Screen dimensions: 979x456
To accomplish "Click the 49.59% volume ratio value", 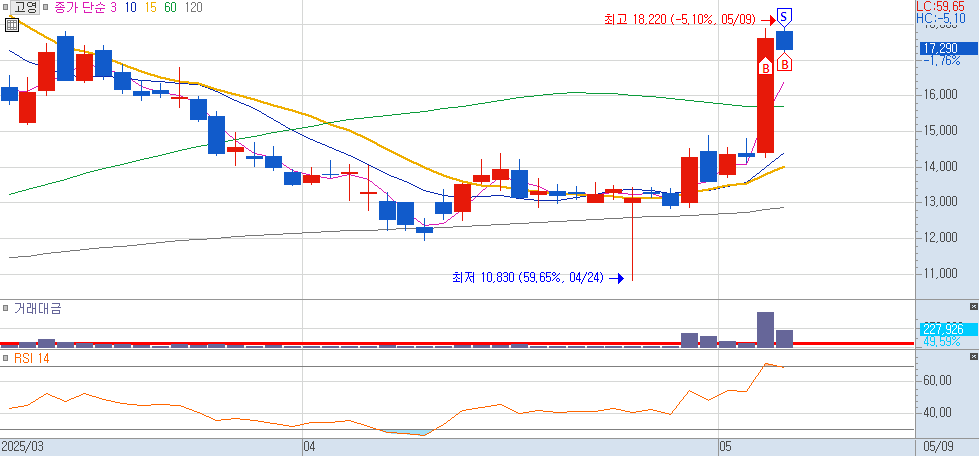I will [x=942, y=341].
